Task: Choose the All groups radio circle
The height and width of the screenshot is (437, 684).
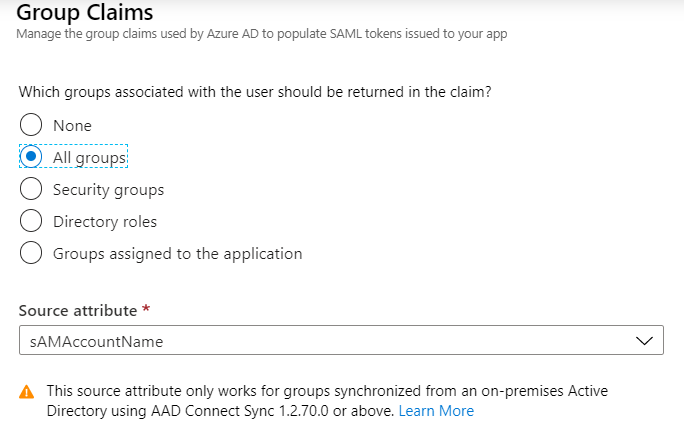Action: coord(31,158)
